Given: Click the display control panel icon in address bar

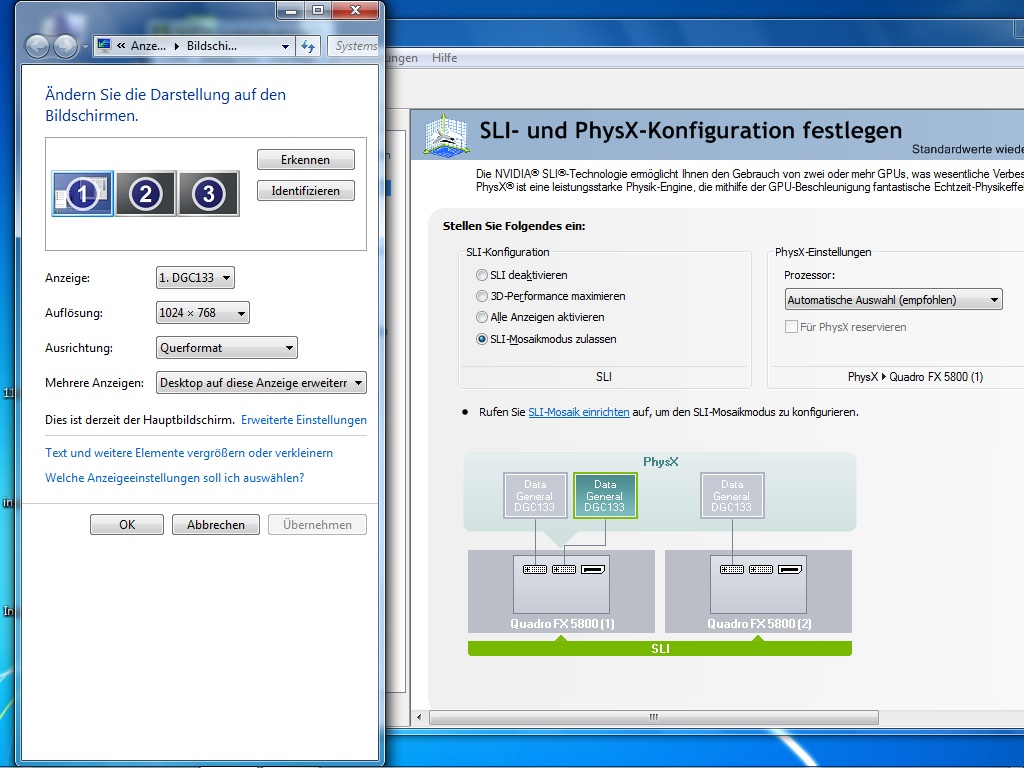Looking at the screenshot, I should [104, 46].
